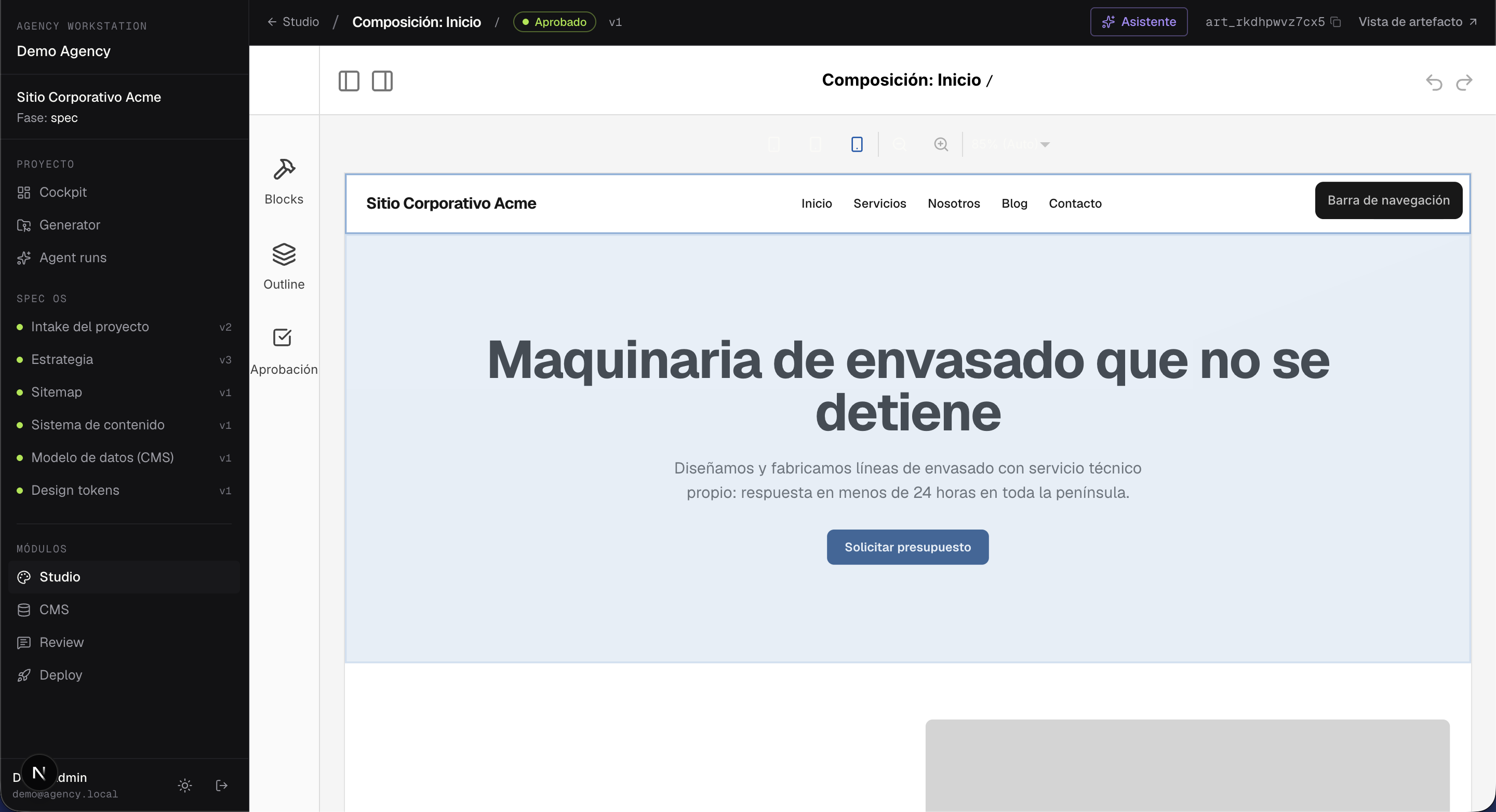
Task: Open the 85% (Auto) zoom dropdown
Action: tap(1010, 144)
